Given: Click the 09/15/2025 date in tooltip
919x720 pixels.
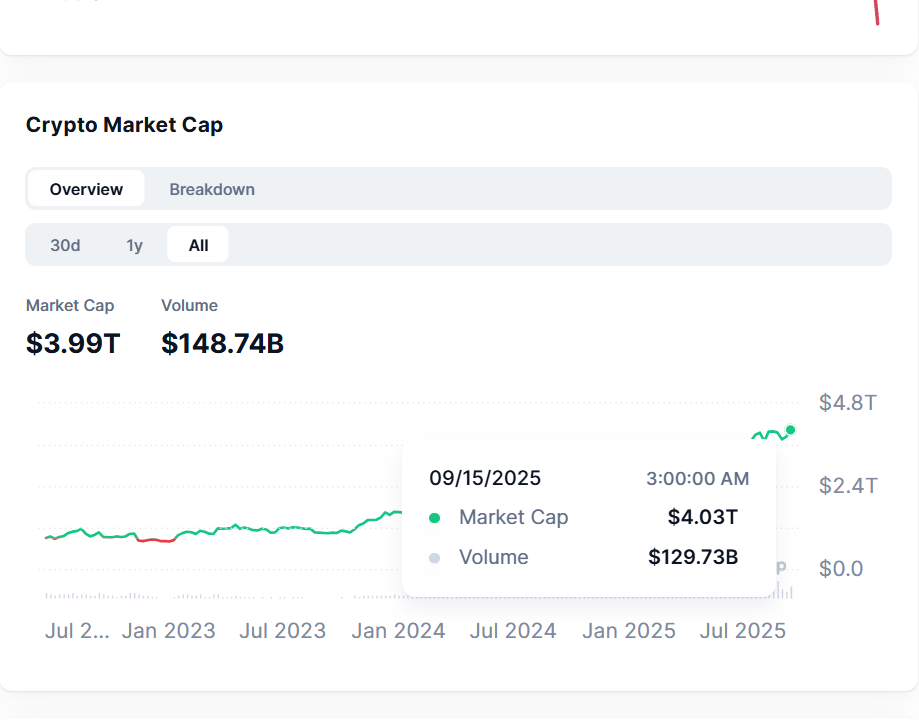Looking at the screenshot, I should pyautogui.click(x=485, y=478).
